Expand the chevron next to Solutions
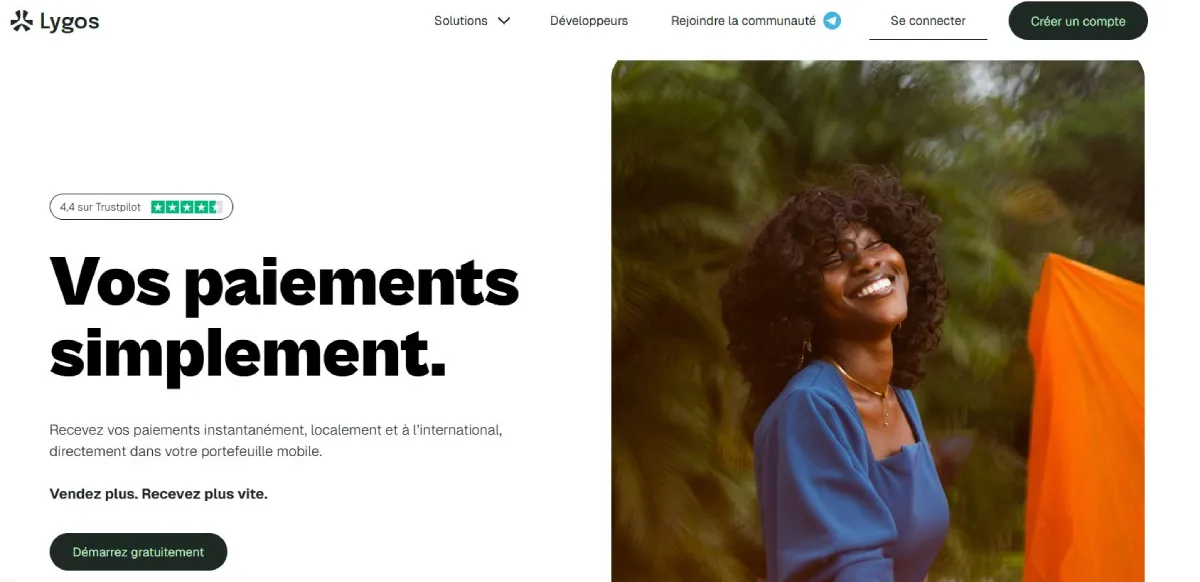This screenshot has height=582, width=1200. 504,21
